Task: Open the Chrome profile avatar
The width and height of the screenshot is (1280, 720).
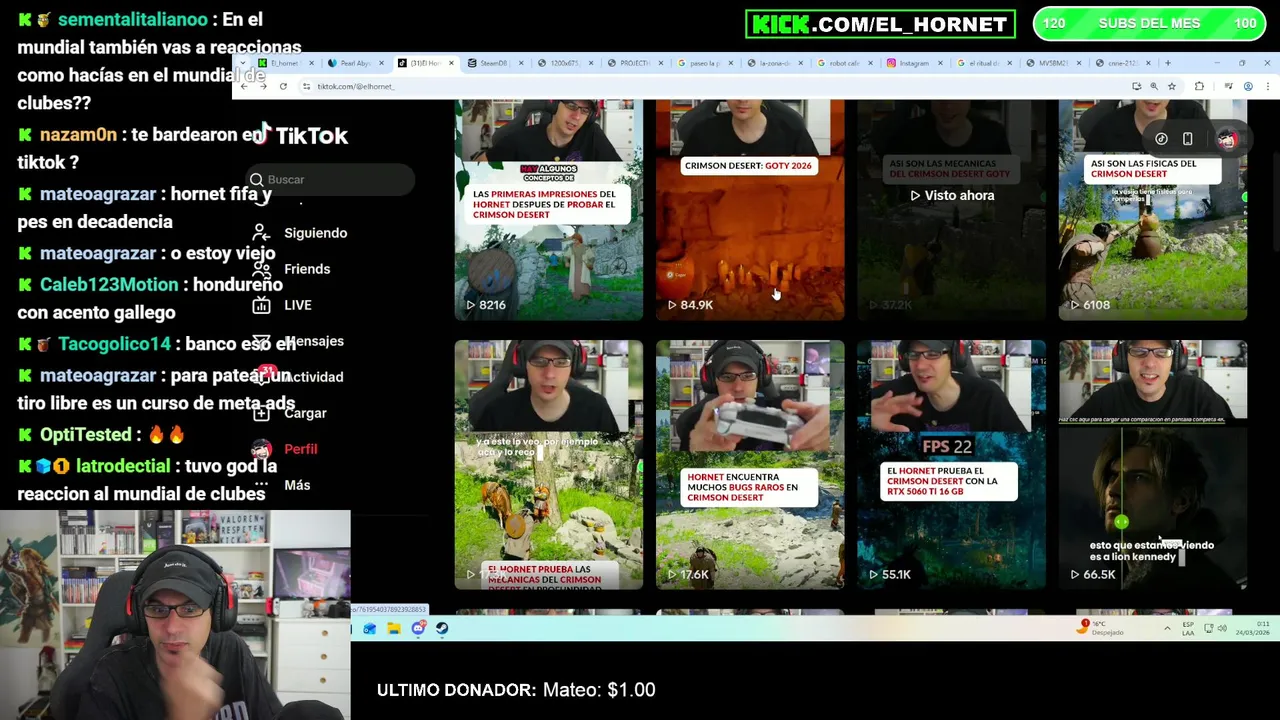Action: 1248,86
